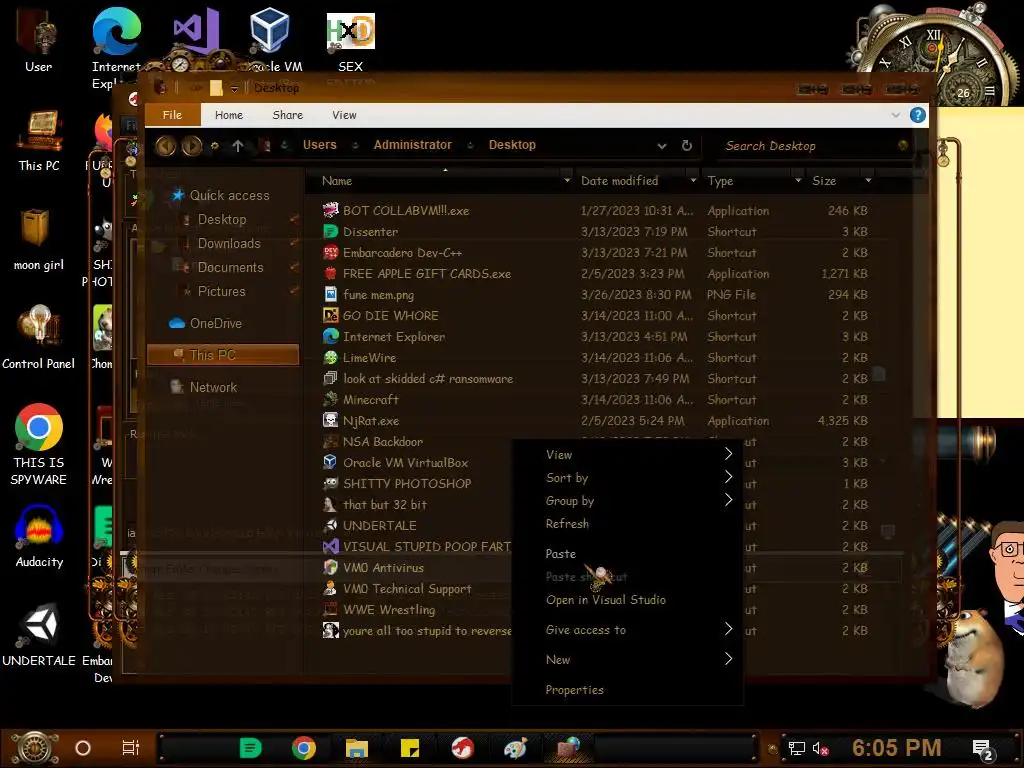Open the File ribbon tab

pyautogui.click(x=172, y=115)
